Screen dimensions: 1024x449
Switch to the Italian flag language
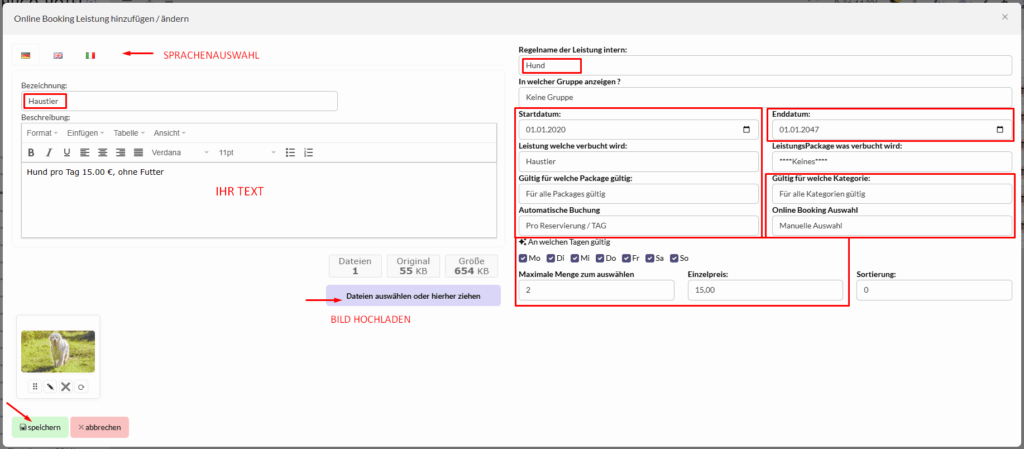[90, 55]
